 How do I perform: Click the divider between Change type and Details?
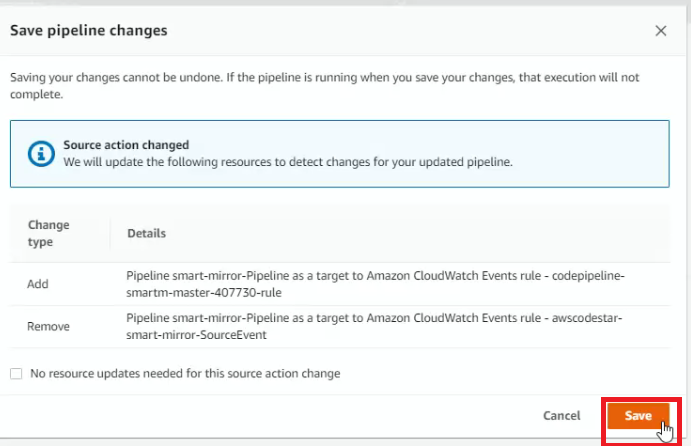[110, 233]
